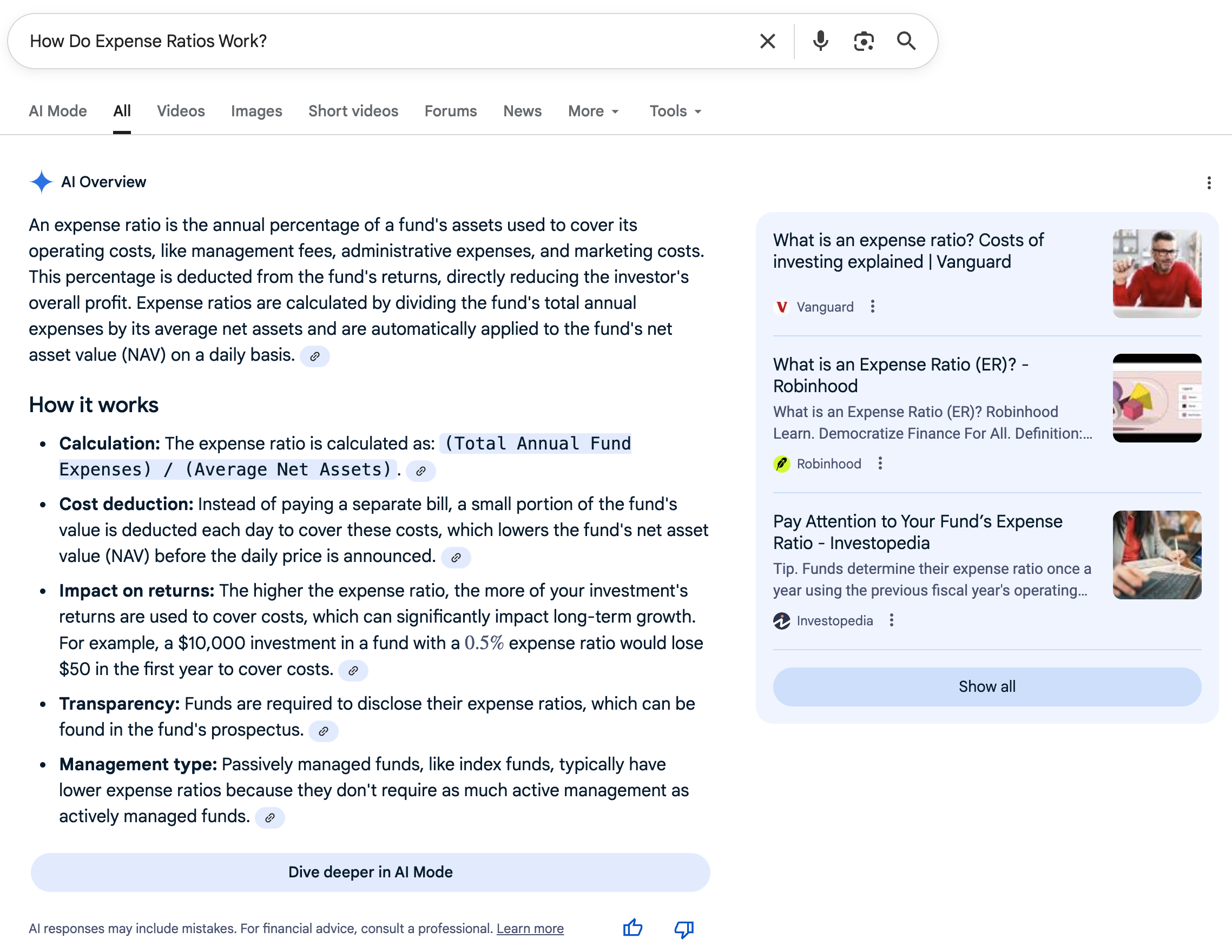Give the AI response a thumbs up
The height and width of the screenshot is (952, 1232).
point(633,928)
